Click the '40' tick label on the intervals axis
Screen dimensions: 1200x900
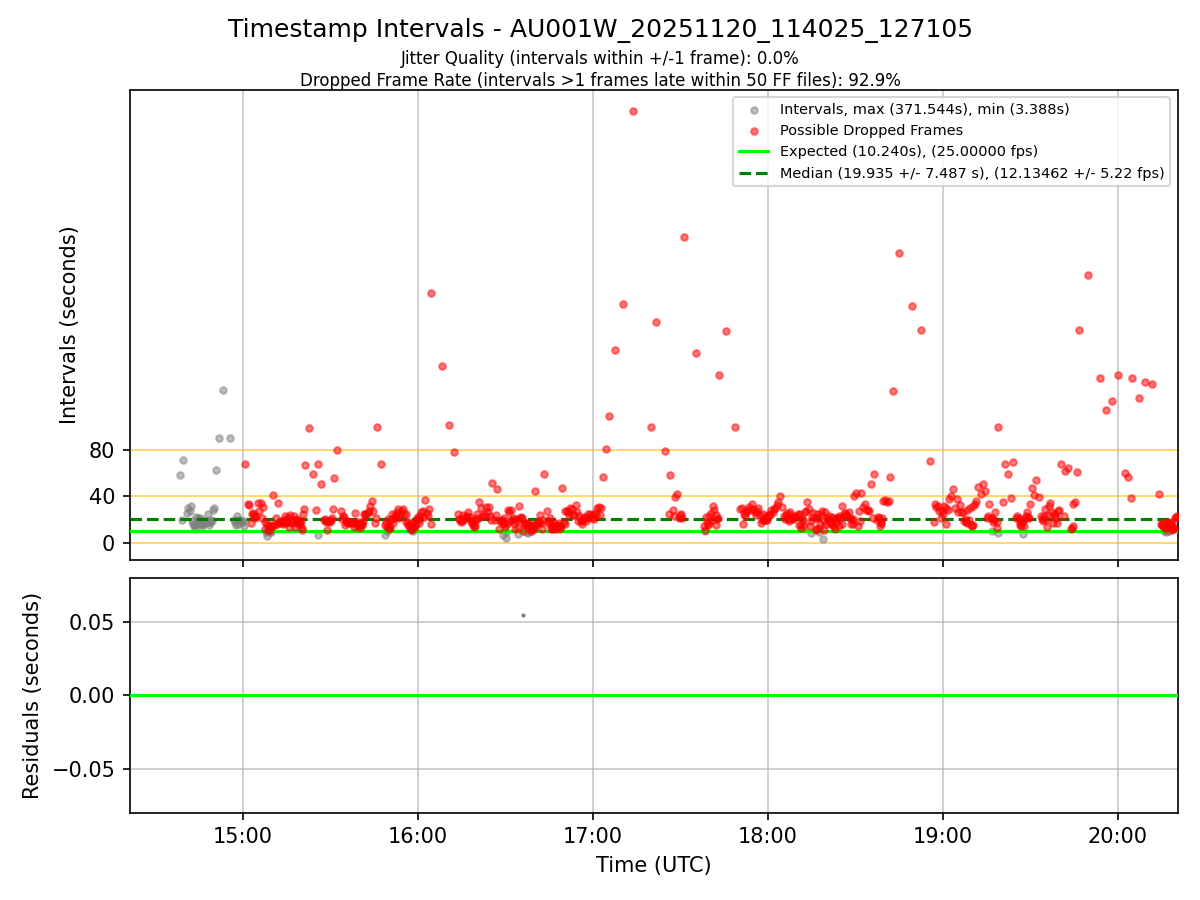pyautogui.click(x=102, y=497)
